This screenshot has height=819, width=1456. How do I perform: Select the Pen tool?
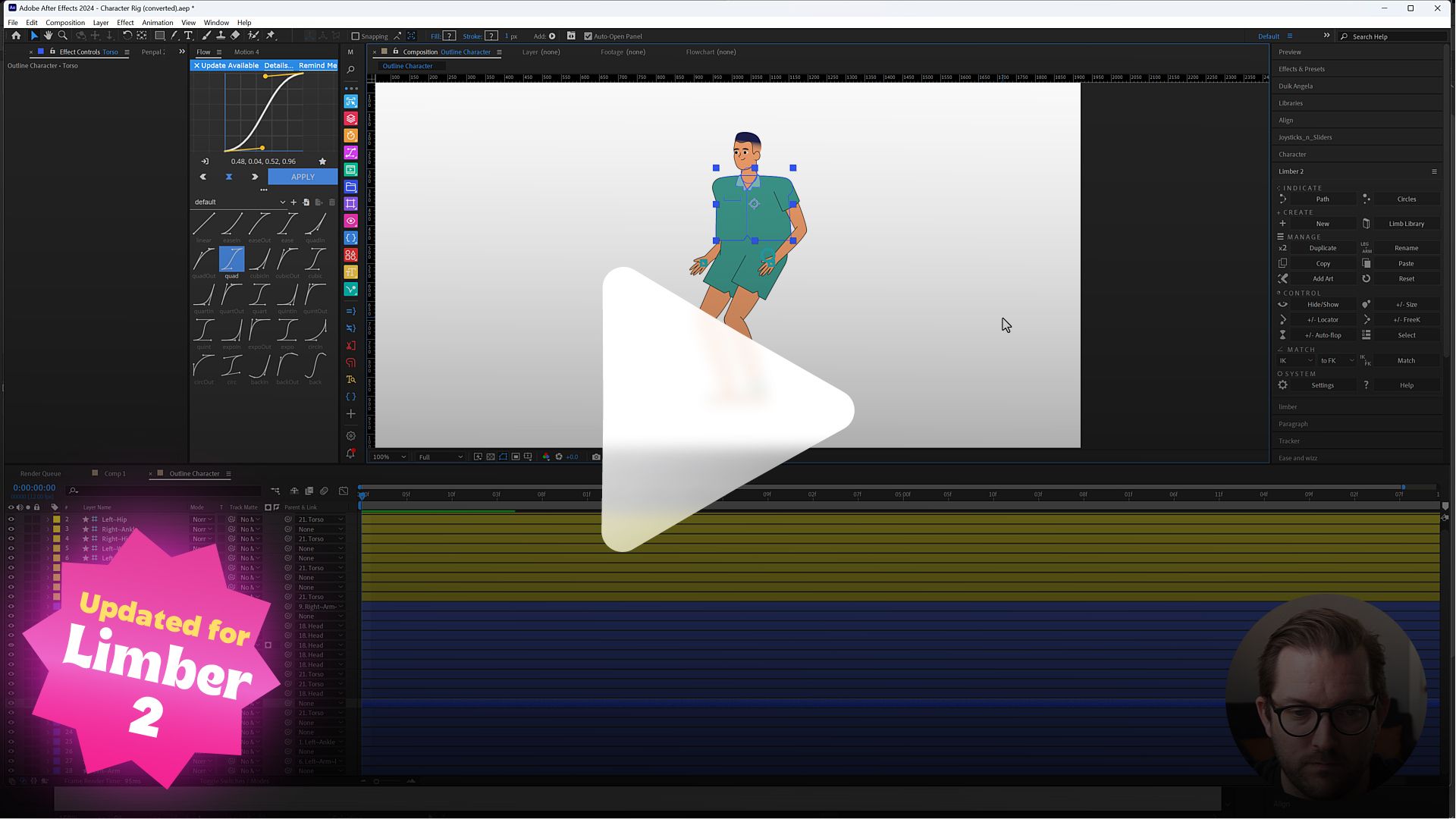coord(174,36)
